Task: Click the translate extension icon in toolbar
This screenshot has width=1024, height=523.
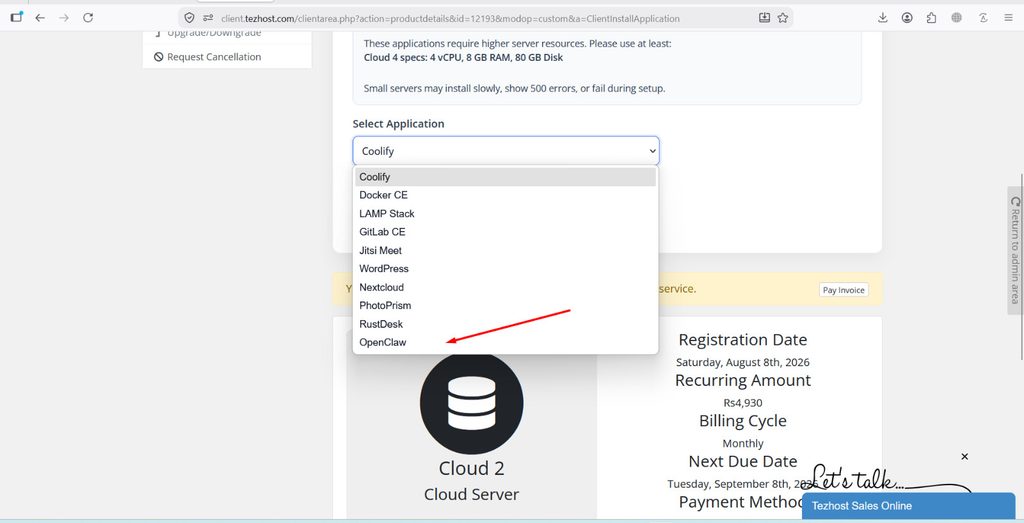Action: (x=984, y=18)
